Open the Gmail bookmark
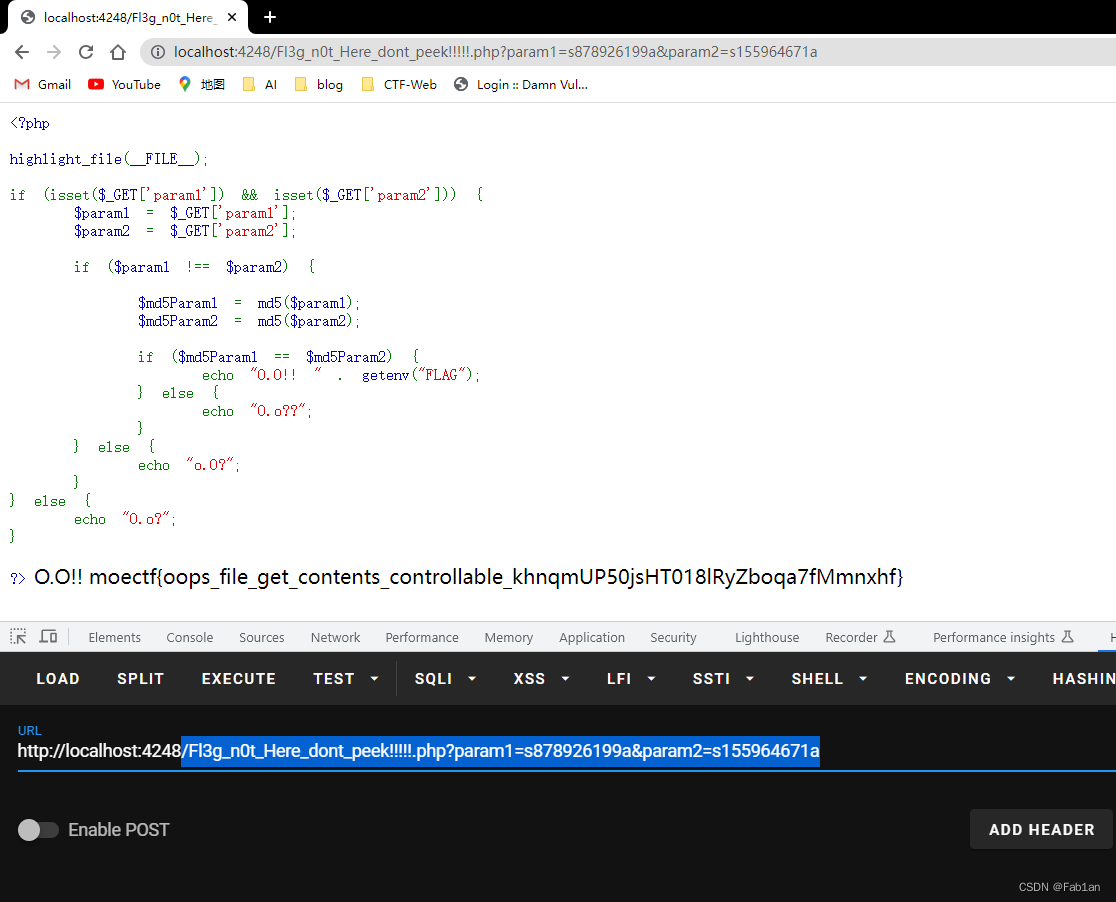1116x902 pixels. pos(43,85)
